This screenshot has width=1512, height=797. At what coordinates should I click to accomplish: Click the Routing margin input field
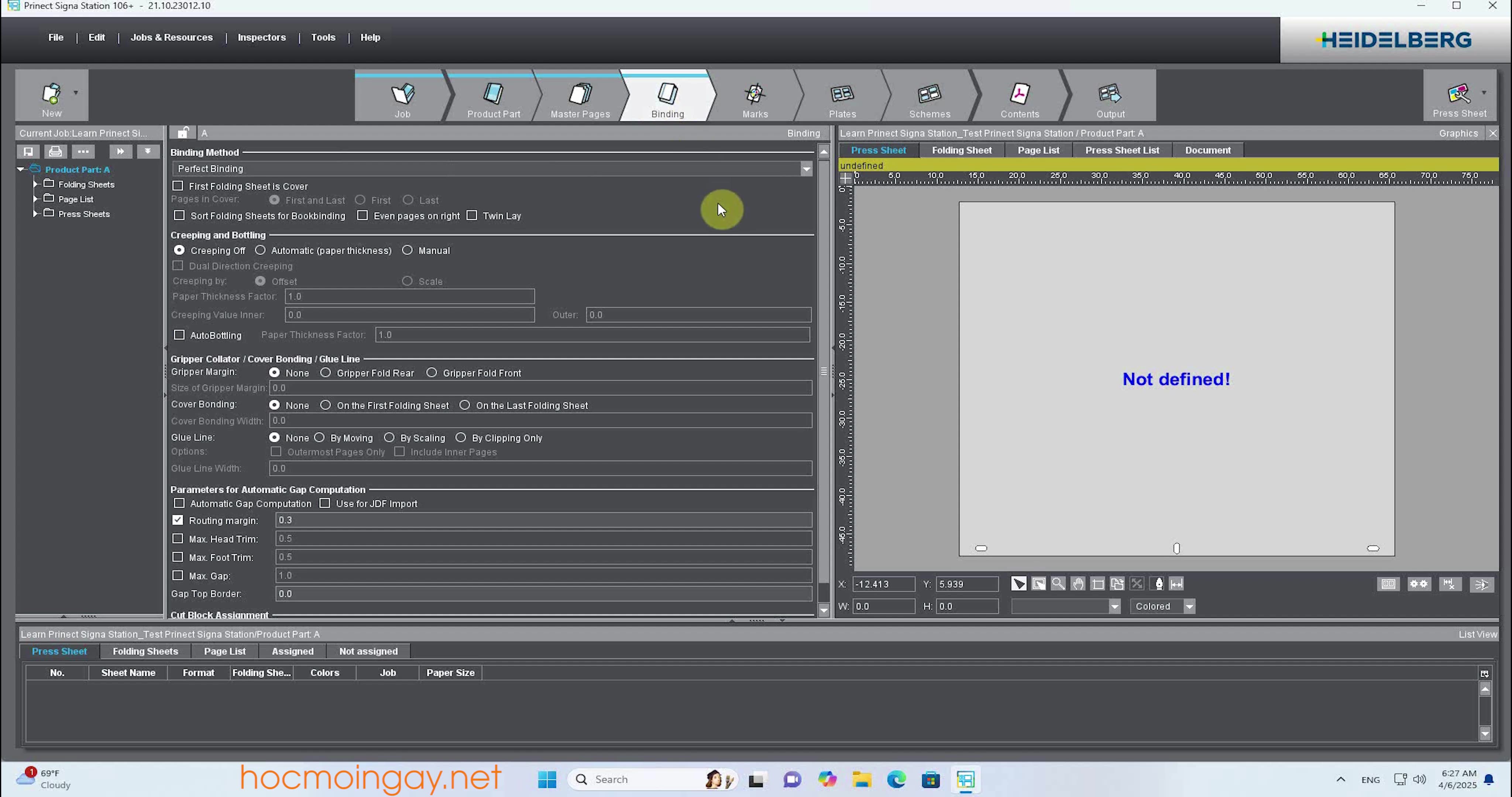(x=543, y=520)
